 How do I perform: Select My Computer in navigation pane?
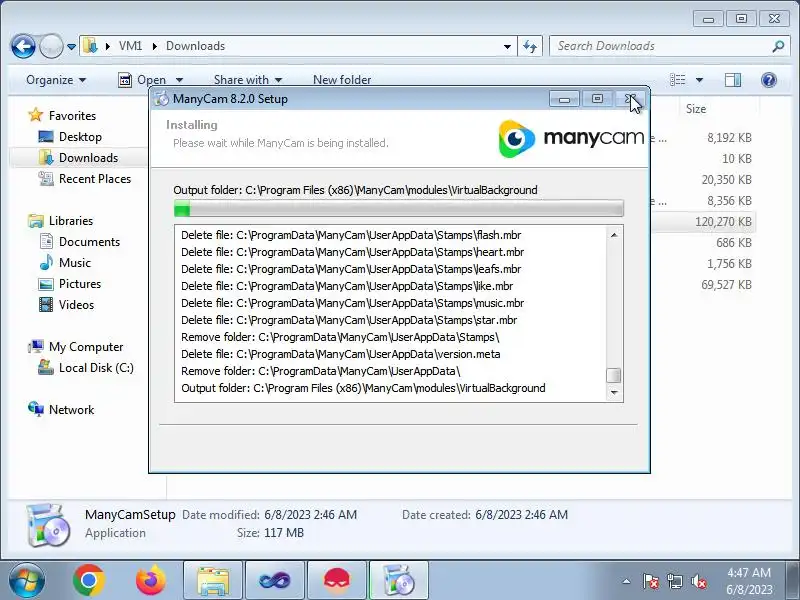tap(86, 347)
